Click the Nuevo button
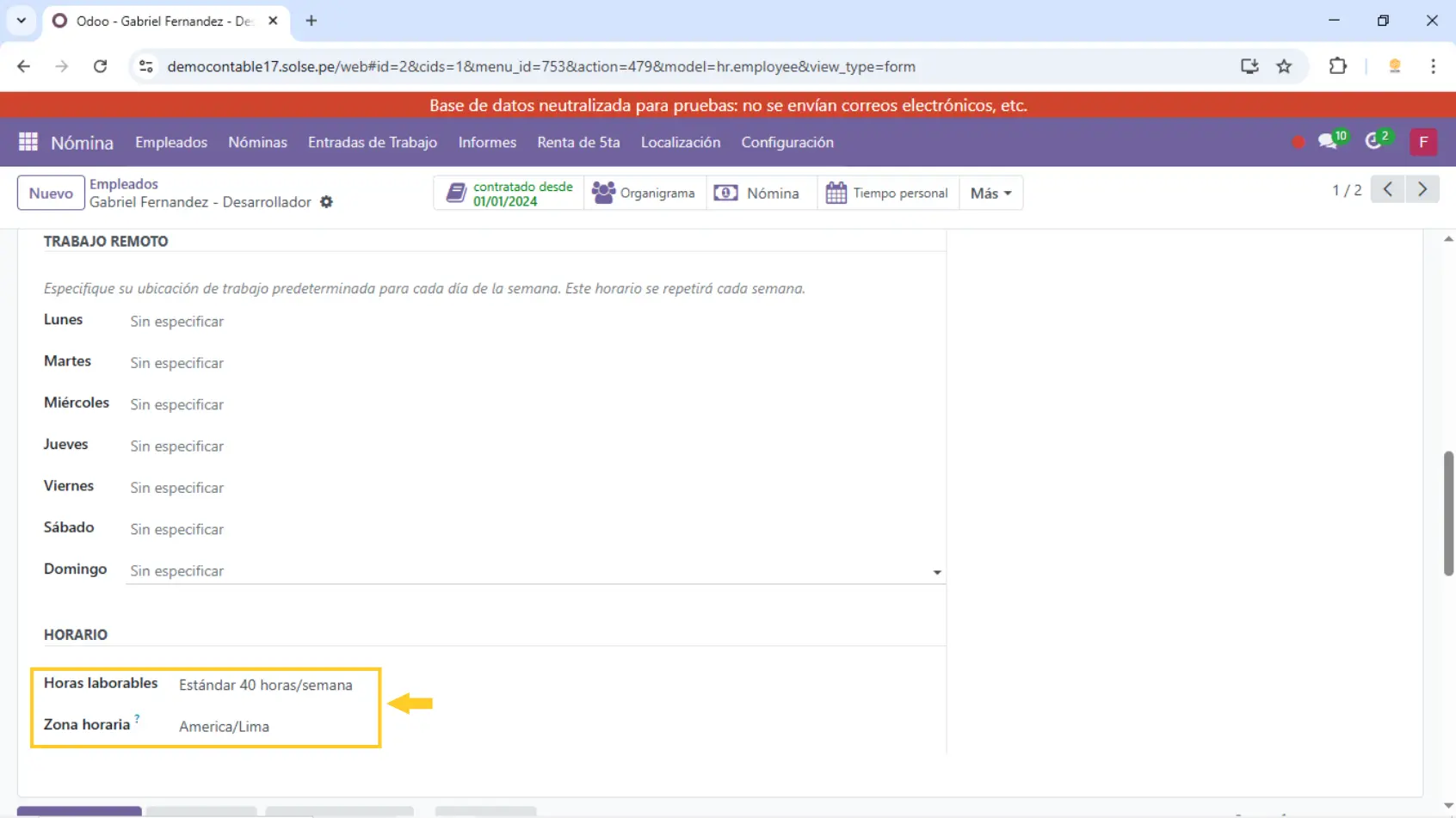 (x=51, y=194)
